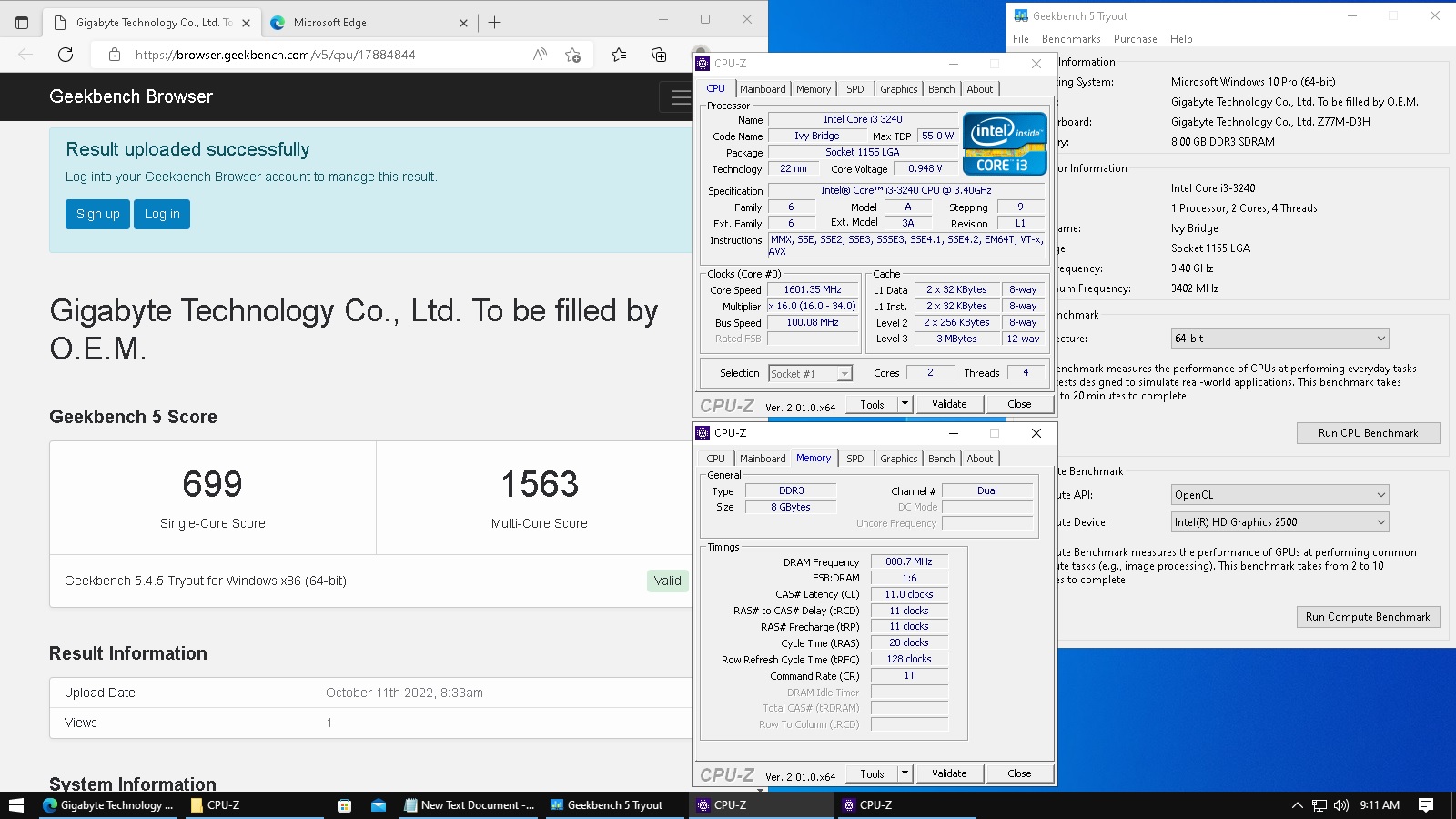Open Bench tab in upper CPU-Z window
Screen dimensions: 1456x819
pos(942,89)
